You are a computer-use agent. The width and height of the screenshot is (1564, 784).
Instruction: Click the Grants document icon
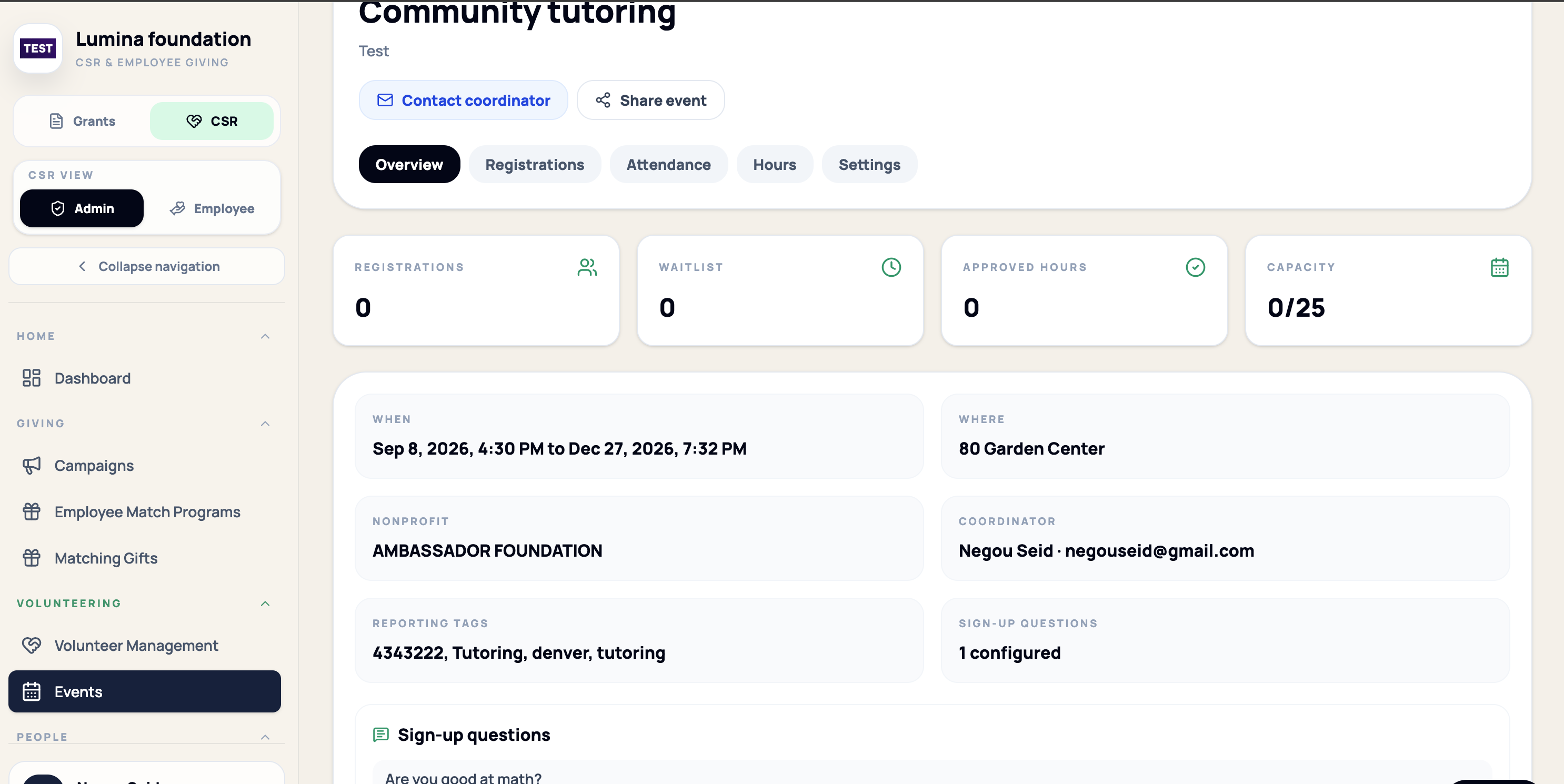[x=56, y=121]
